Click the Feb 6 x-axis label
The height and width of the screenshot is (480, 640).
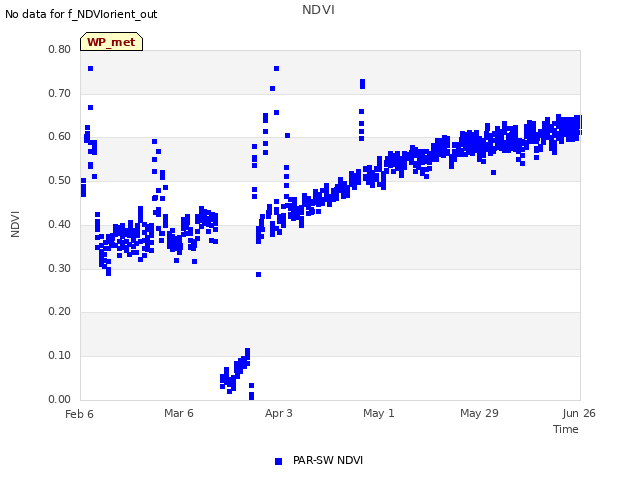point(79,414)
